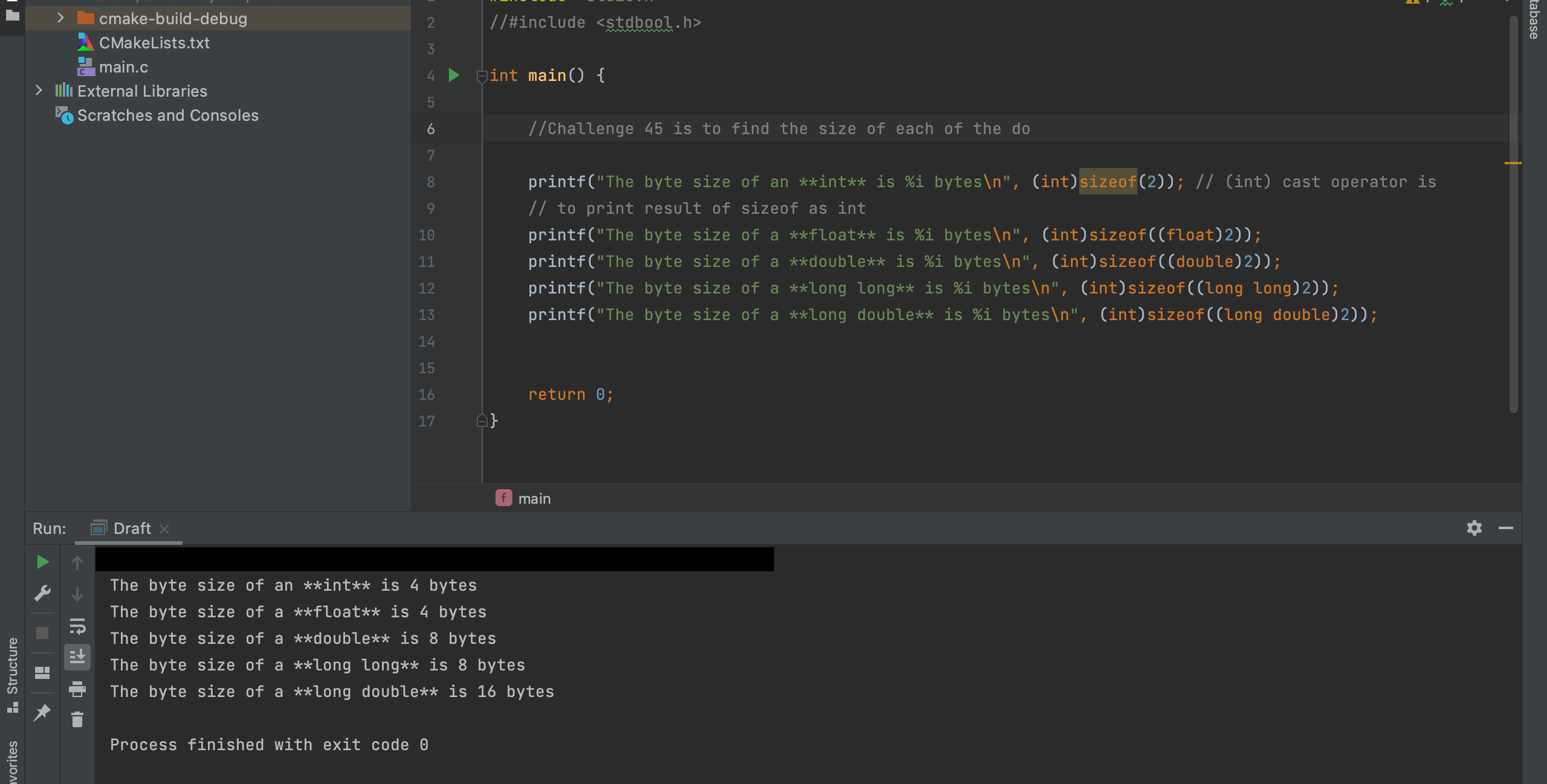Toggle scroll to end of console
The width and height of the screenshot is (1547, 784).
pyautogui.click(x=77, y=657)
